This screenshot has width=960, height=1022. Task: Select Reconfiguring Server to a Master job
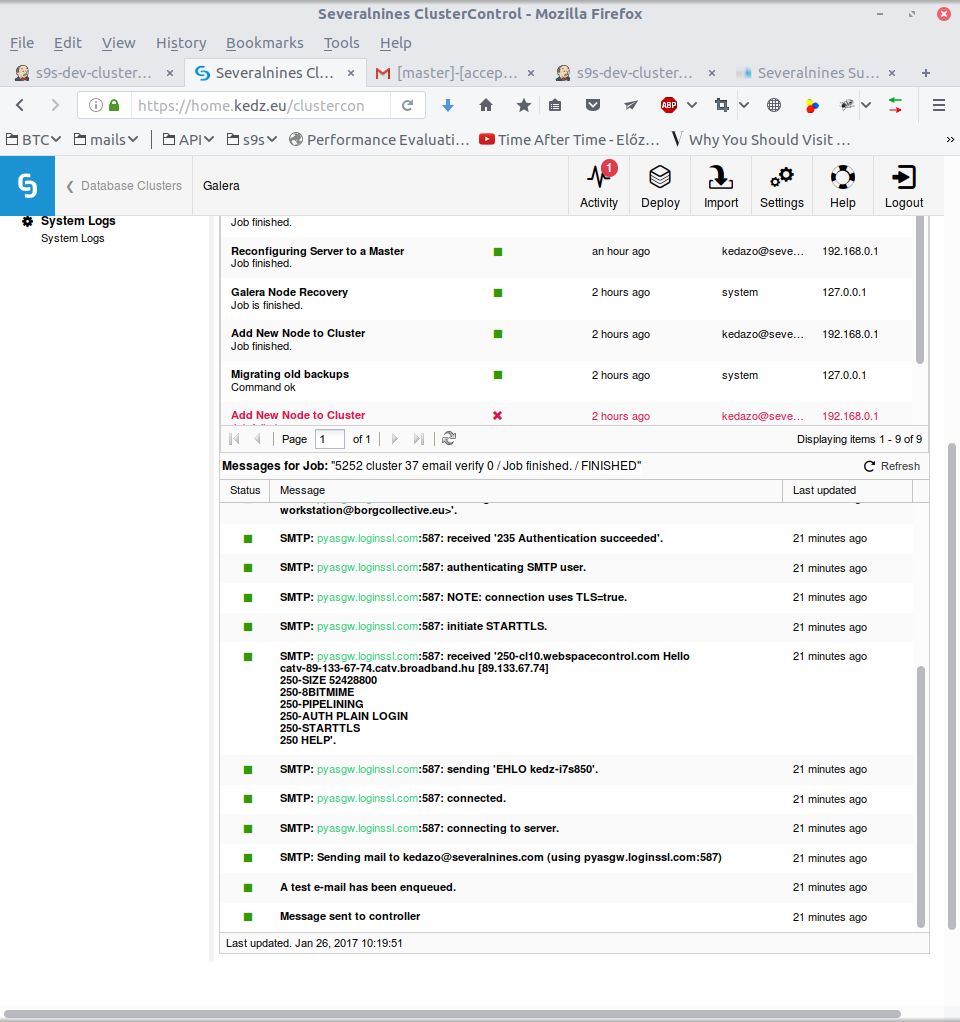point(568,257)
